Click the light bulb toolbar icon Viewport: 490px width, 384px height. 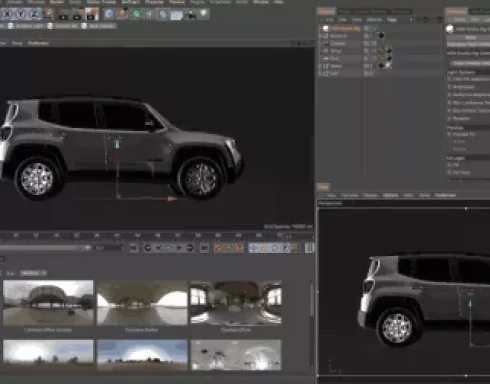click(x=204, y=14)
